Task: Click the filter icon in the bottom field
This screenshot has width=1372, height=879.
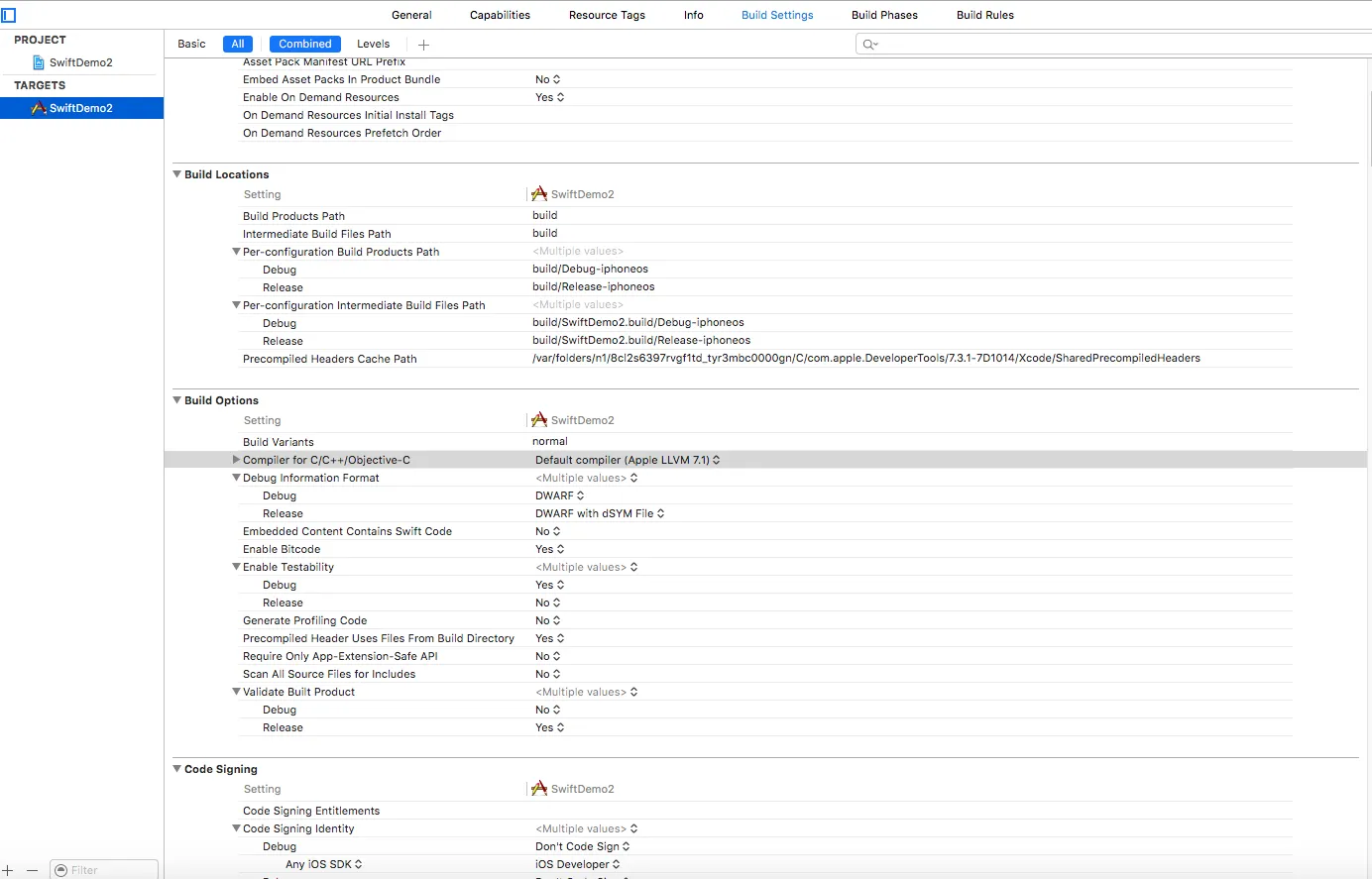Action: coord(61,870)
